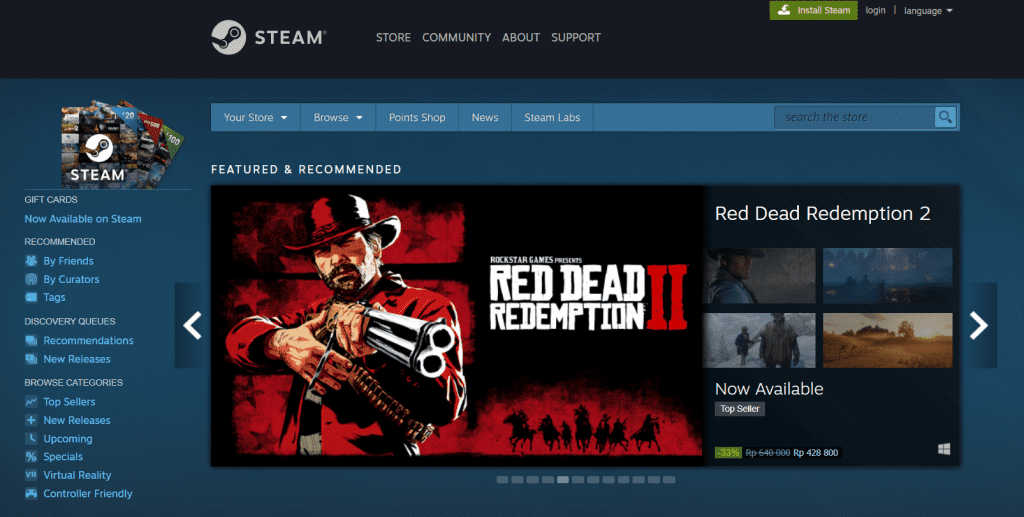1024x517 pixels.
Task: Open the Your Store dropdown
Action: pyautogui.click(x=255, y=118)
